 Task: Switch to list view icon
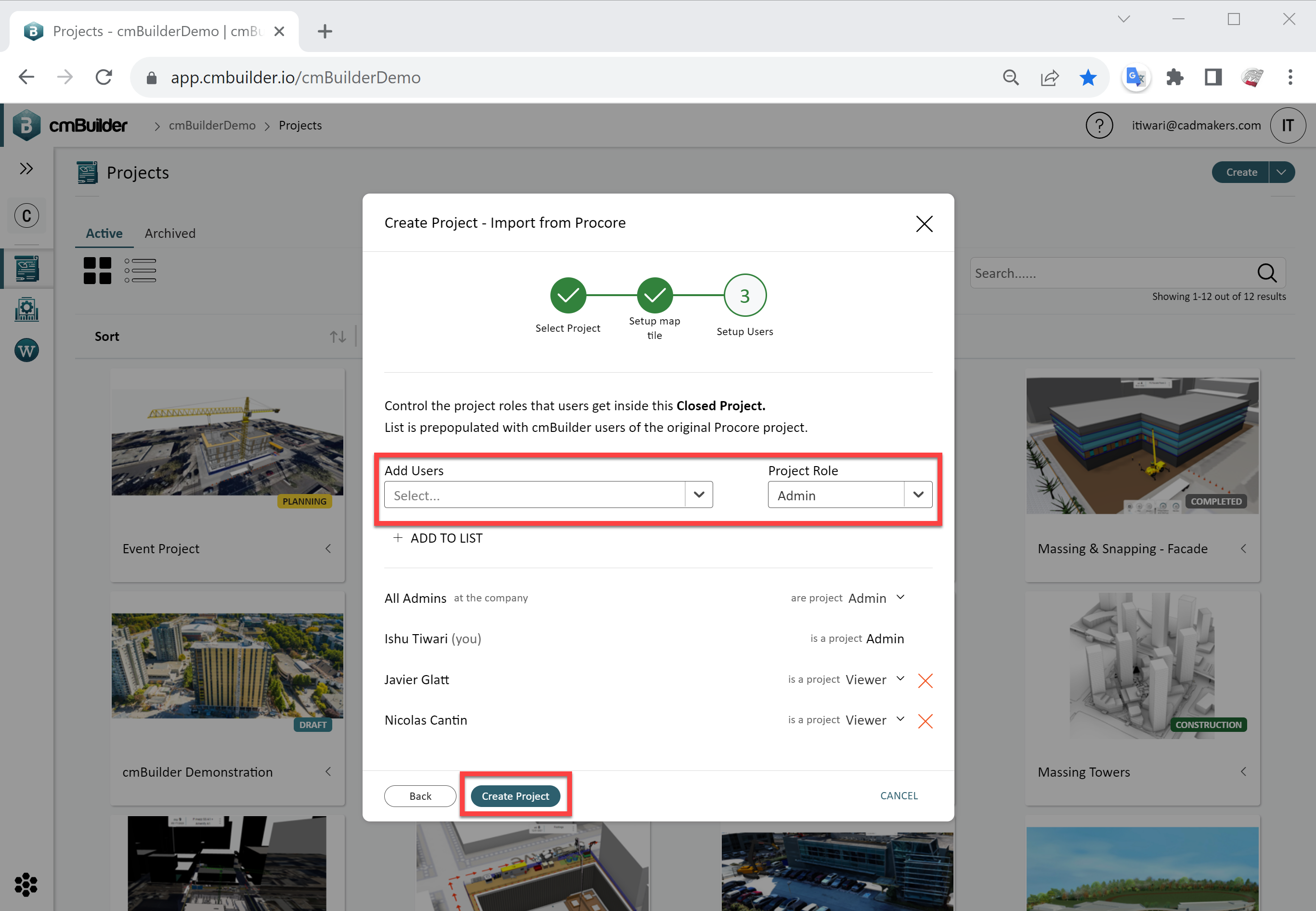coord(141,271)
